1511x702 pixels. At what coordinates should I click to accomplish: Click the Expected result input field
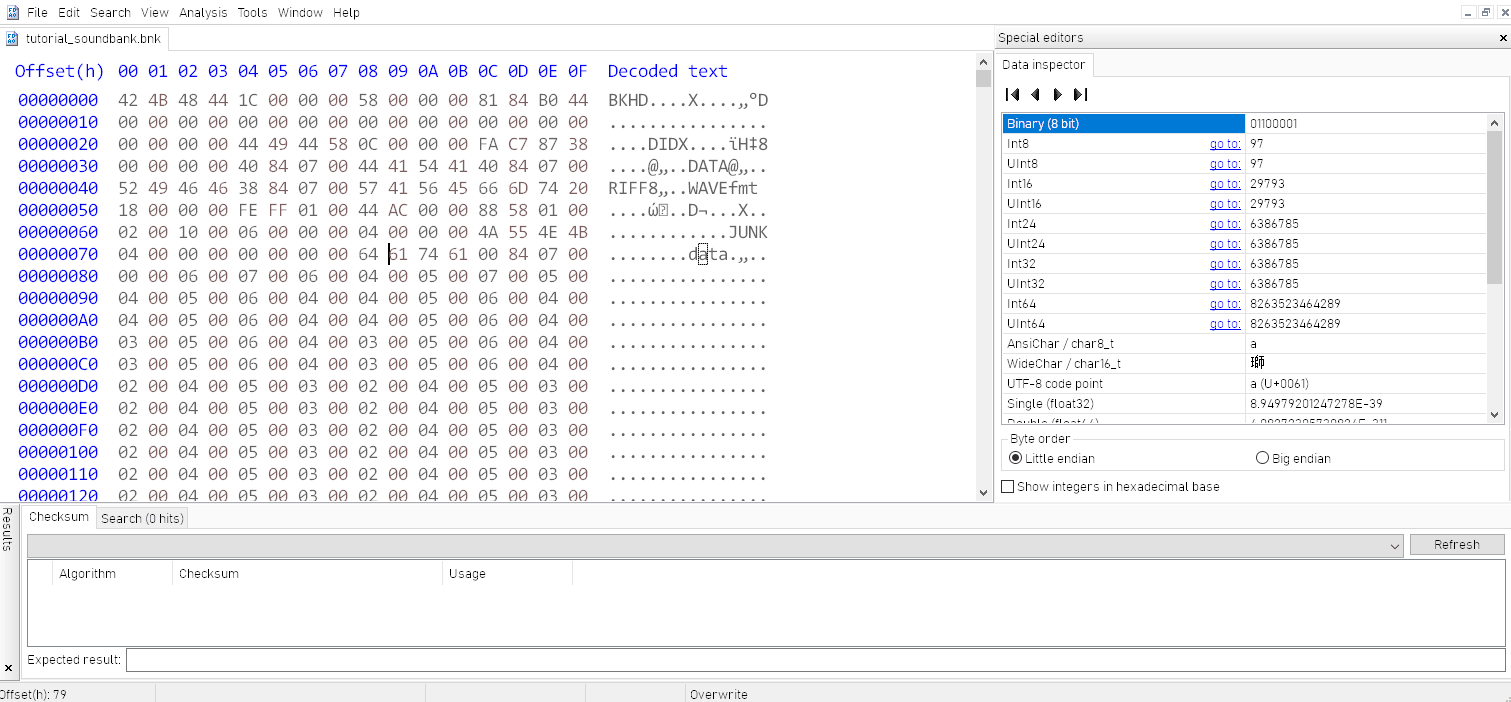(400, 660)
